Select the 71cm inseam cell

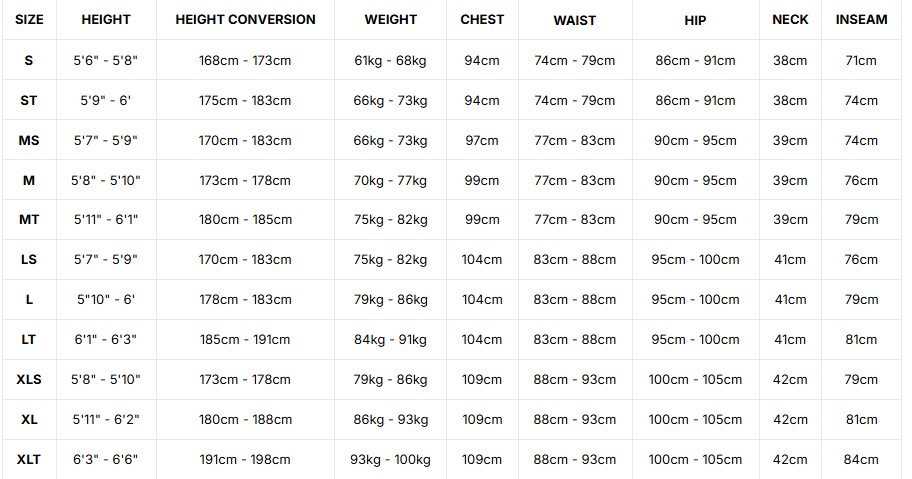point(861,60)
